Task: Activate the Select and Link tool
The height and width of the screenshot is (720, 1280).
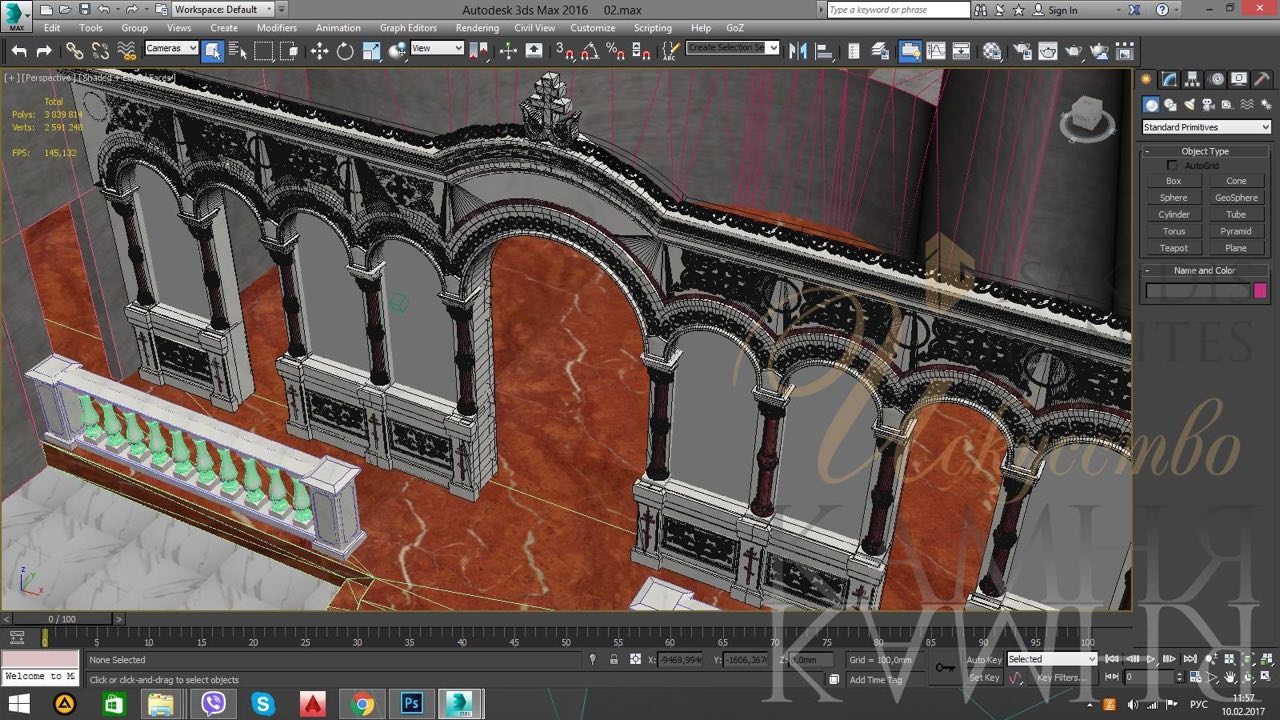Action: [75, 51]
